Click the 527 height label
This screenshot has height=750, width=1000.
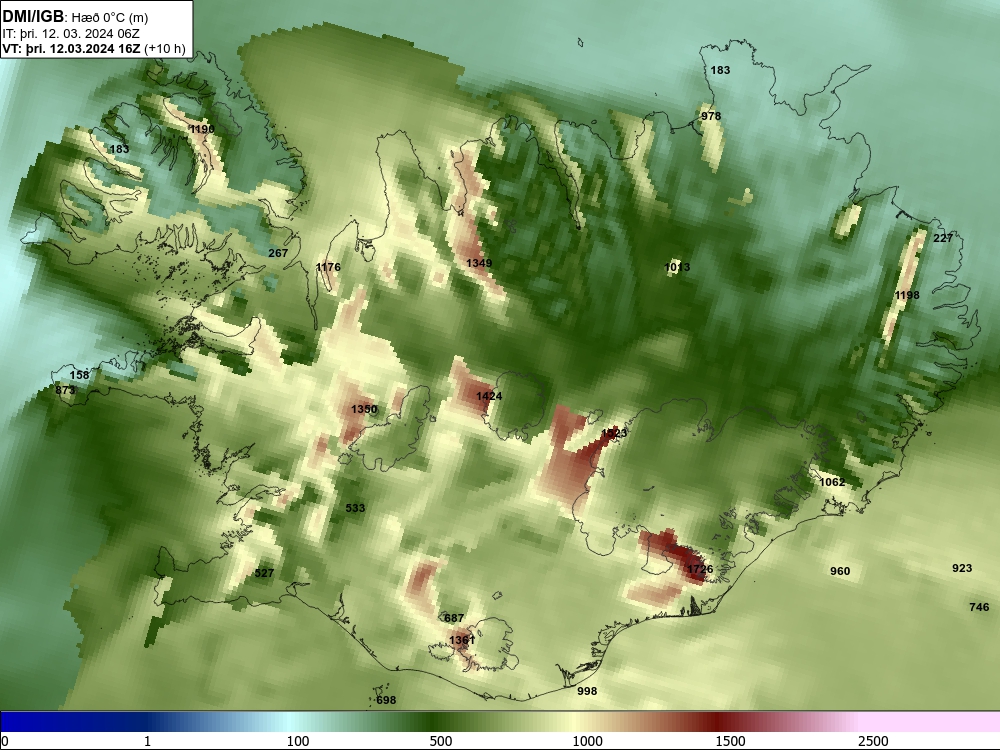point(264,573)
